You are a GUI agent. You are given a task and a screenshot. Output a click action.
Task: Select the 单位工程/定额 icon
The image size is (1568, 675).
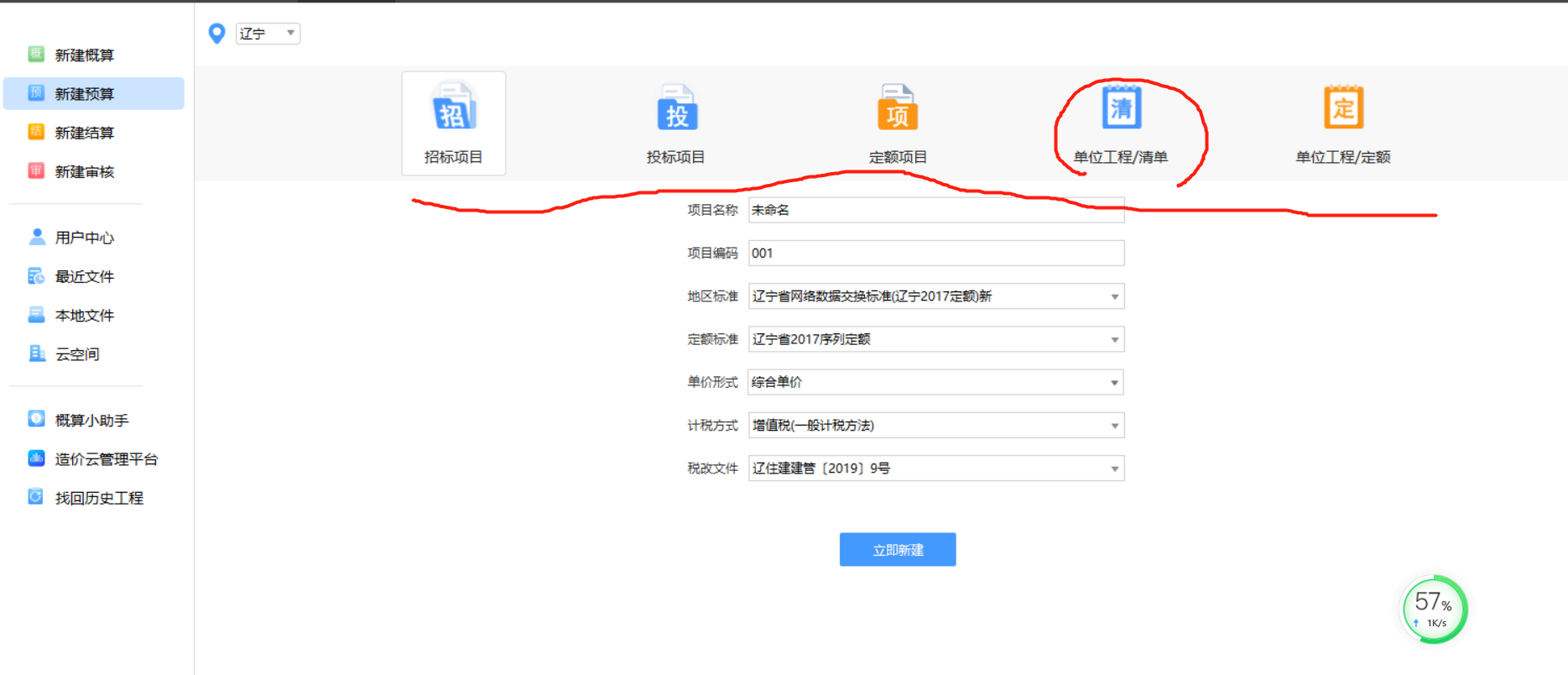pos(1344,107)
